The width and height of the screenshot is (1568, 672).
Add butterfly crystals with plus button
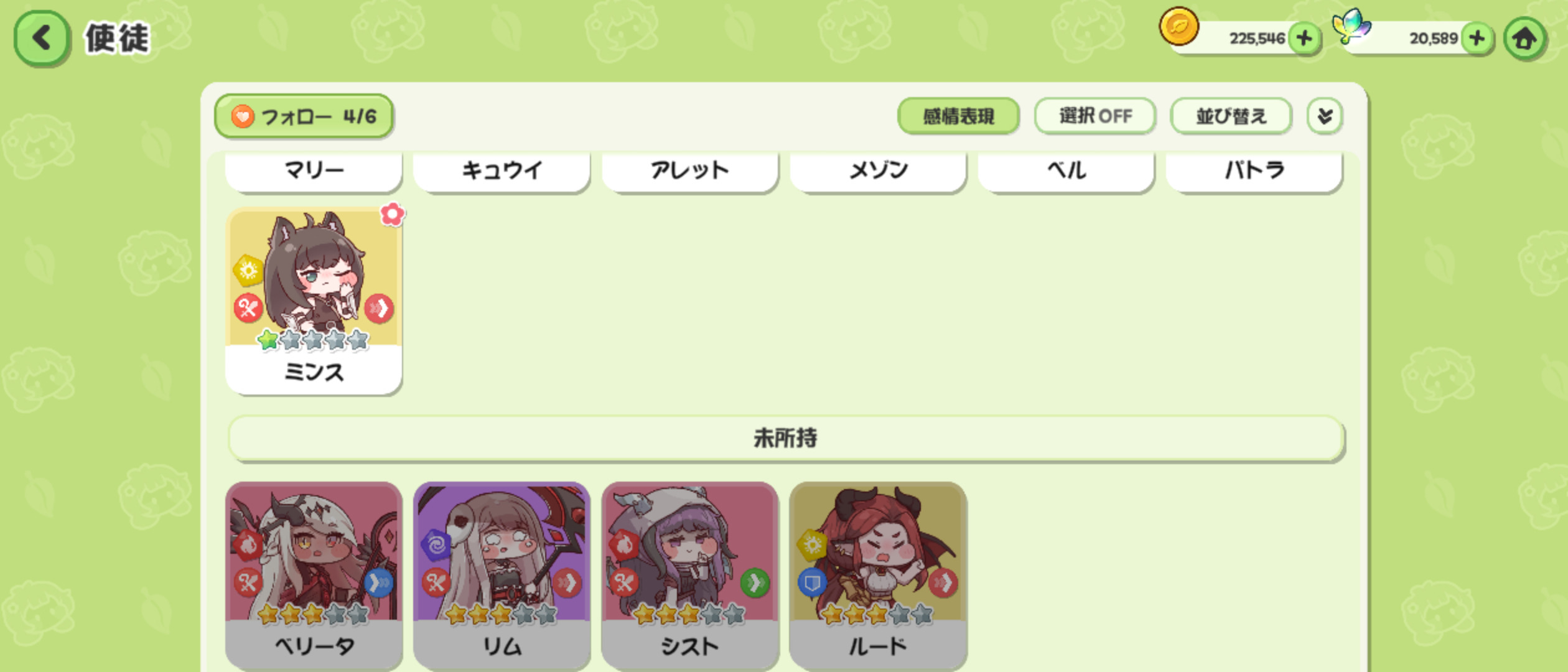tap(1477, 38)
